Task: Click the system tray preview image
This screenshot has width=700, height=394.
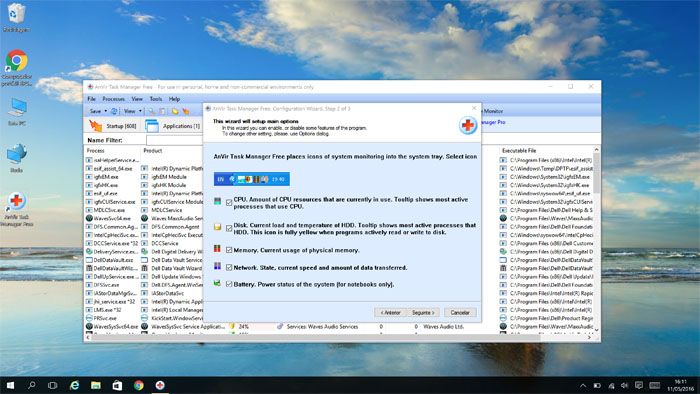Action: [252, 179]
